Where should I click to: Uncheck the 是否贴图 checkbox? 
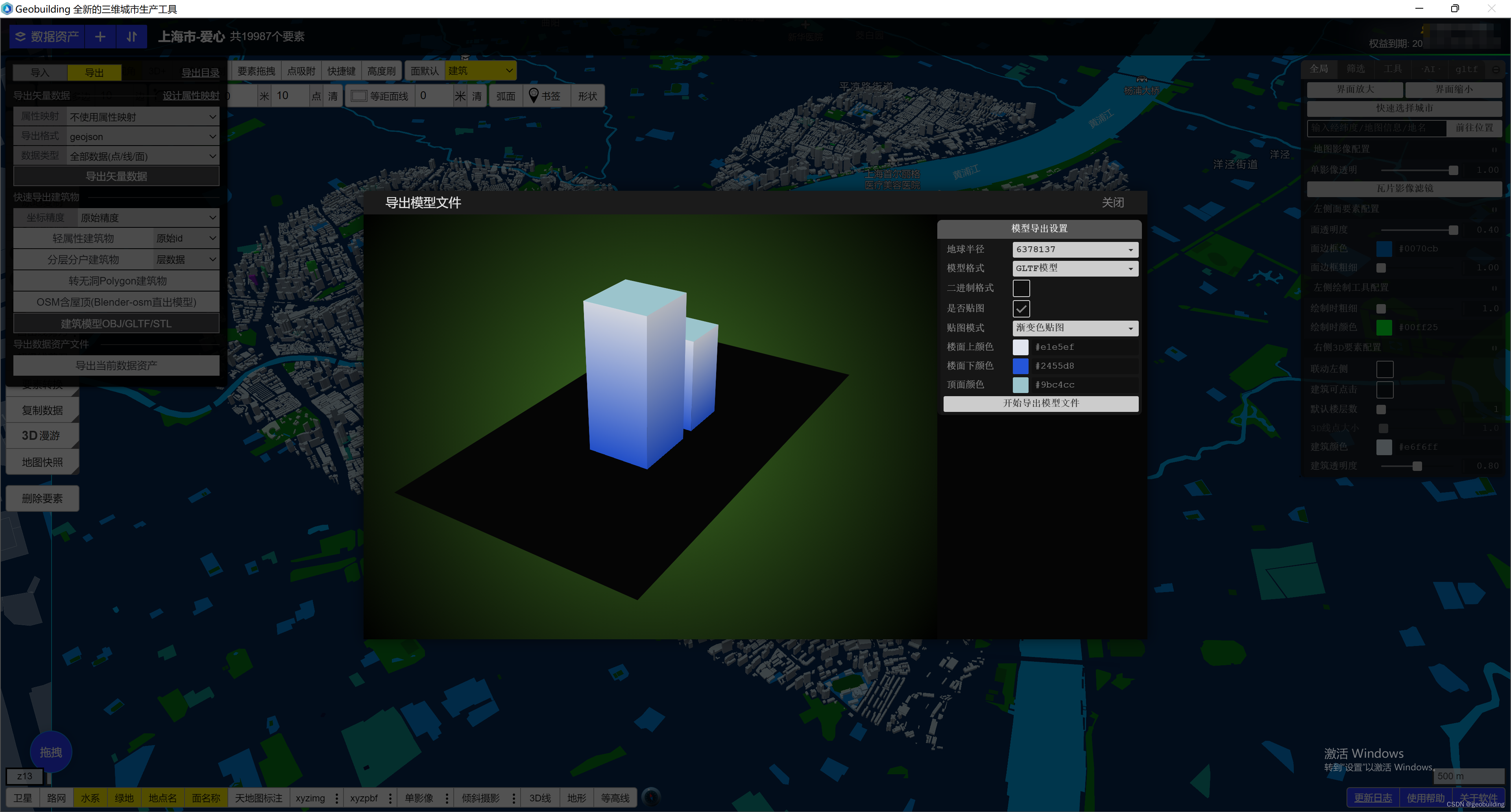(x=1021, y=308)
